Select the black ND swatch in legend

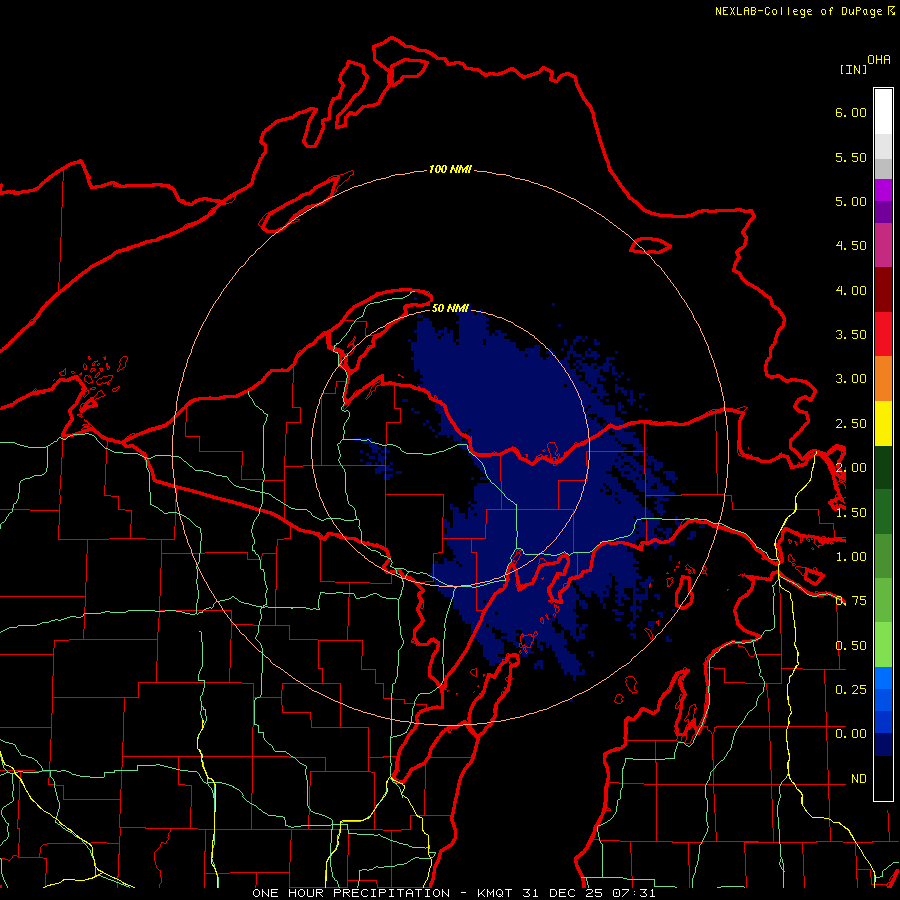[x=883, y=778]
